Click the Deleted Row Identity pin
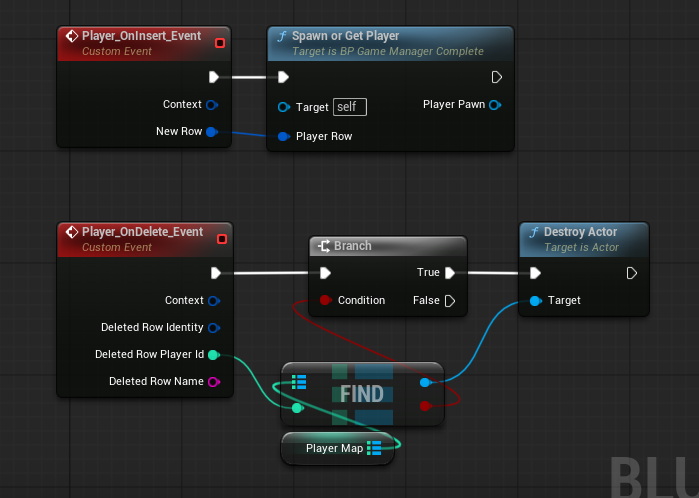This screenshot has width=699, height=498. point(212,327)
